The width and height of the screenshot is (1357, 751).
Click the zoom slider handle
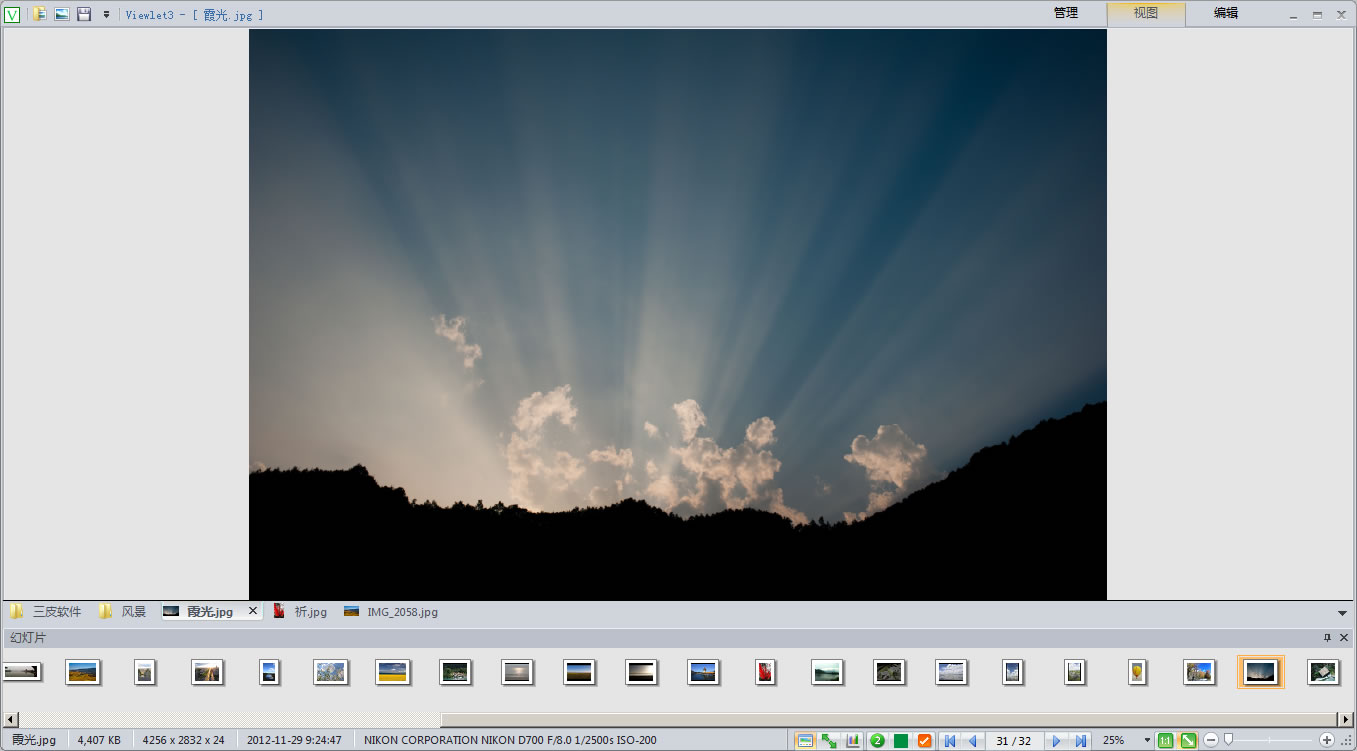1228,740
